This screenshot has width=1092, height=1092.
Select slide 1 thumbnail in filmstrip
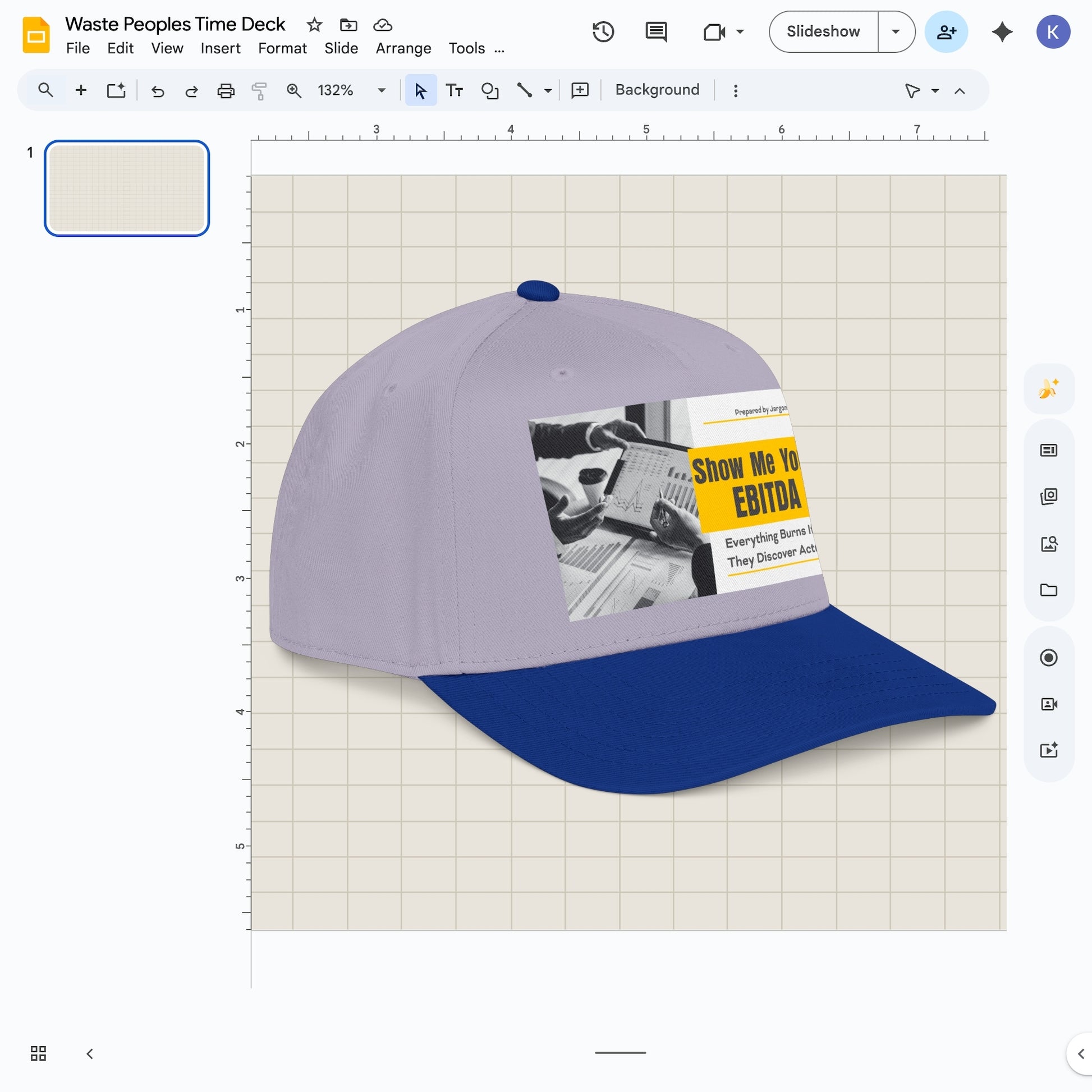pyautogui.click(x=127, y=188)
